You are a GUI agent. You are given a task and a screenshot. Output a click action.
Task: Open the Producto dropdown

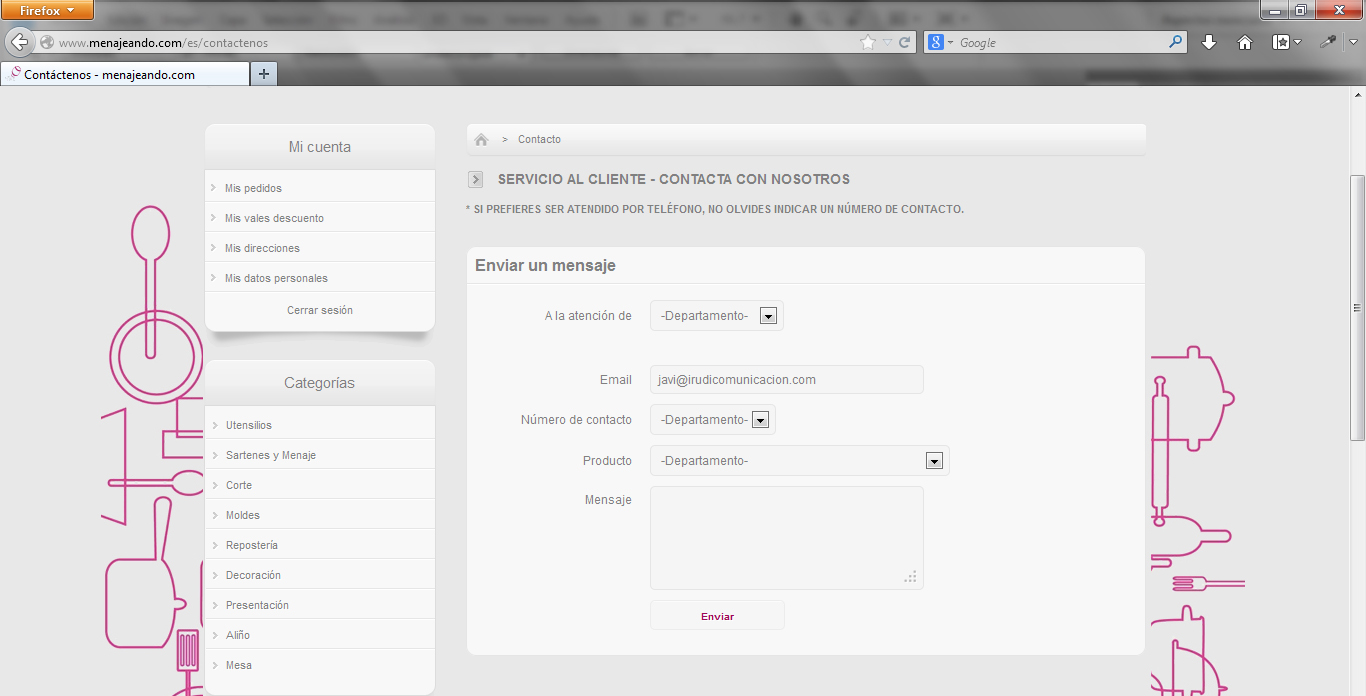click(x=800, y=461)
